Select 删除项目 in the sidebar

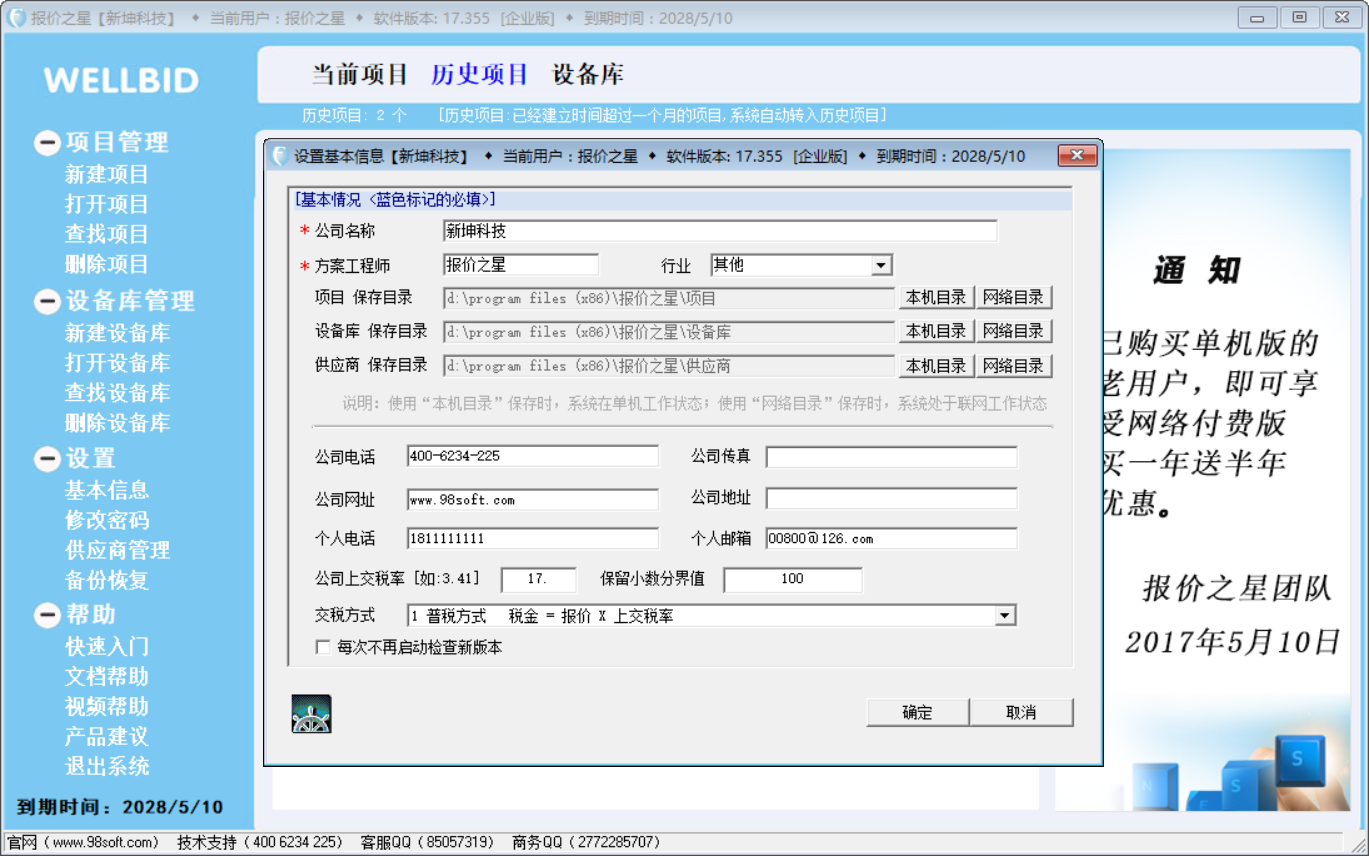pos(107,264)
